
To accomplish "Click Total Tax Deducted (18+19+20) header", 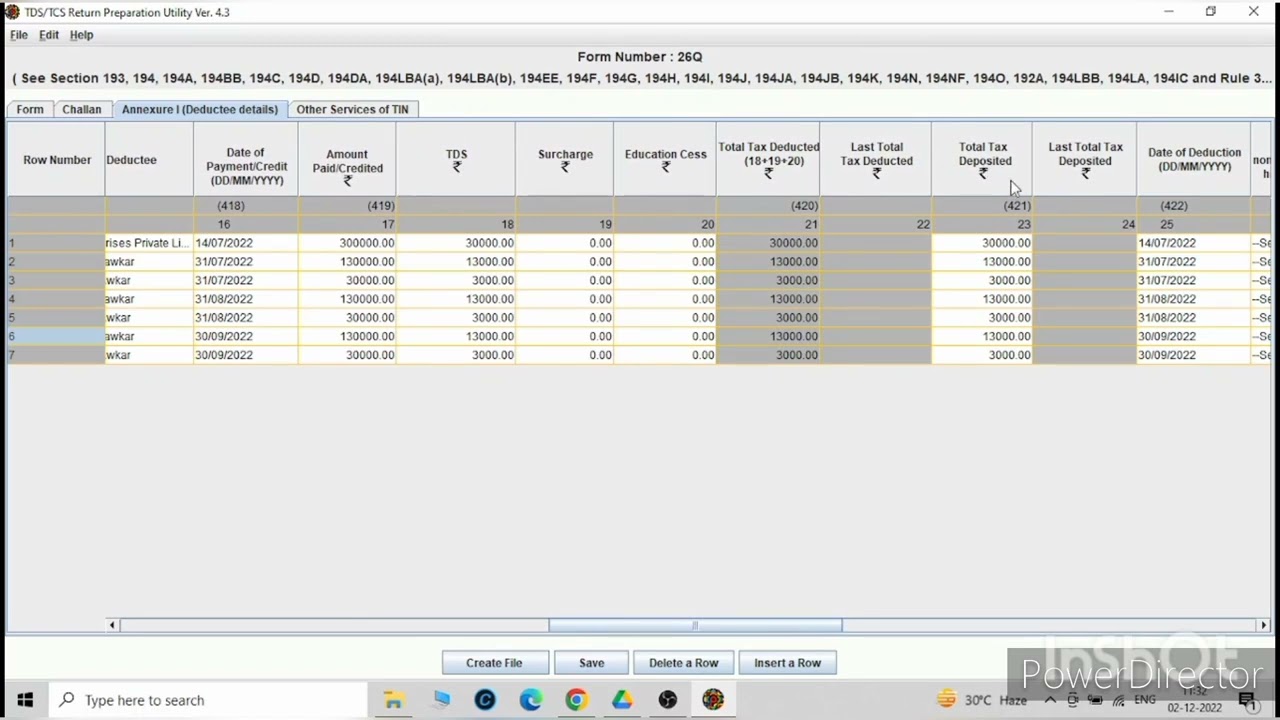I will [768, 160].
